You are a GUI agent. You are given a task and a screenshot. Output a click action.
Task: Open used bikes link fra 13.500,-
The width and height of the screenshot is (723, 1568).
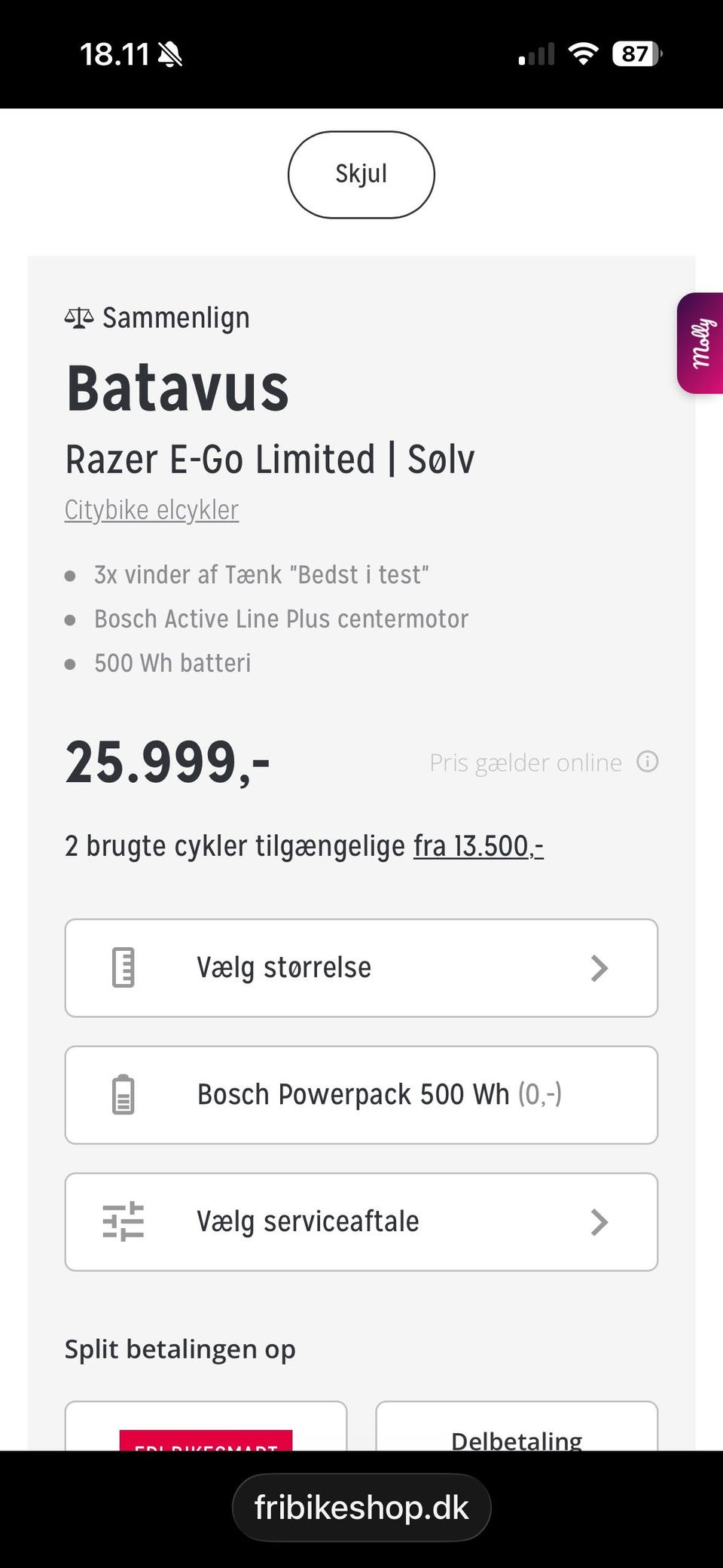point(478,846)
